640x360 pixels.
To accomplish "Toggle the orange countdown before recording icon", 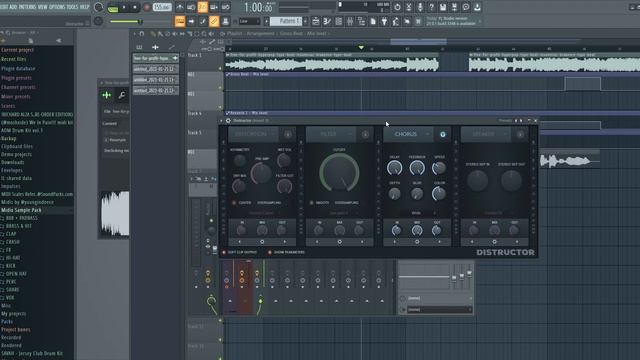I will pyautogui.click(x=202, y=7).
